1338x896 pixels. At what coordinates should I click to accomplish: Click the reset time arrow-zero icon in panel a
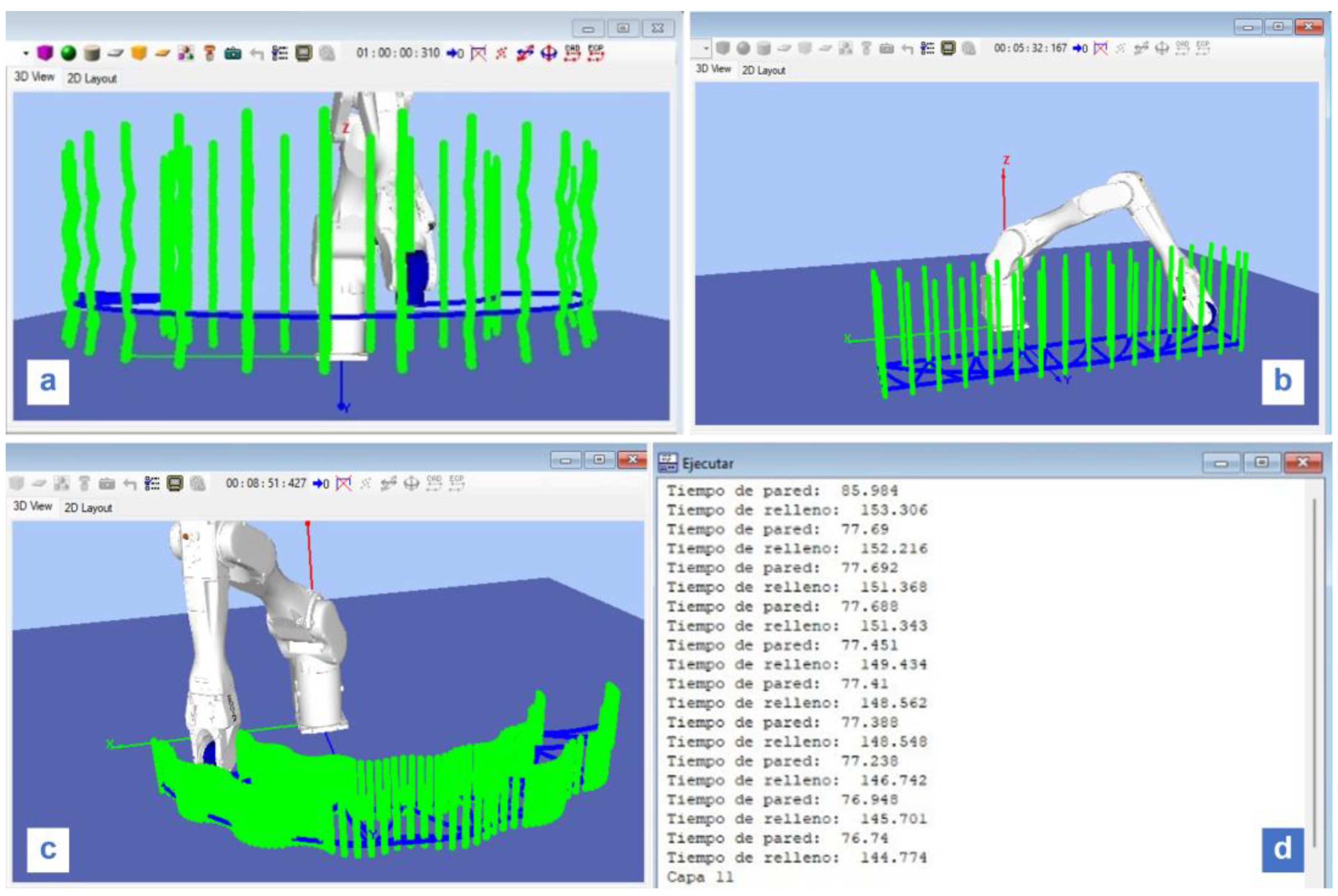tap(455, 54)
